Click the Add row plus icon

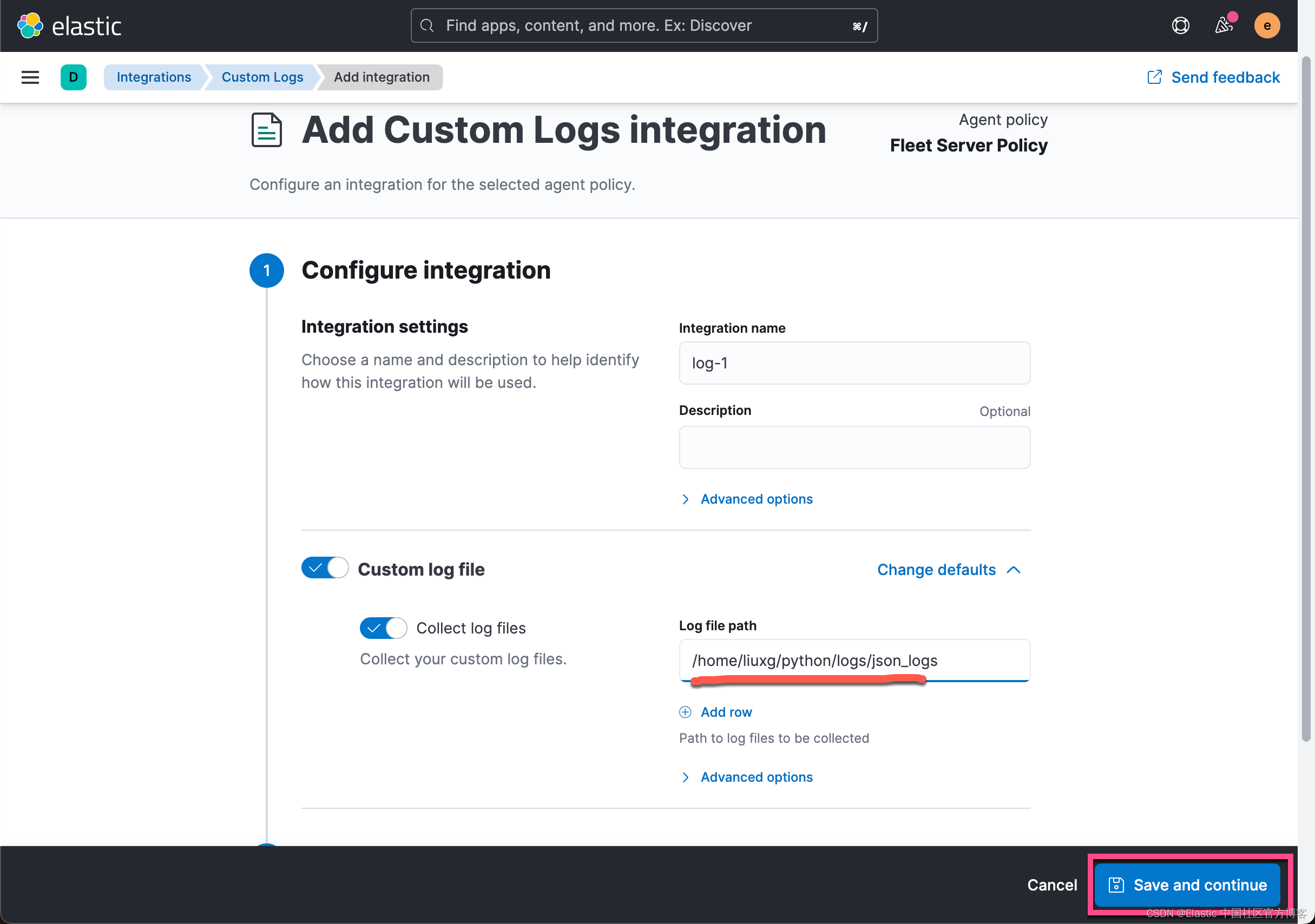coord(685,711)
